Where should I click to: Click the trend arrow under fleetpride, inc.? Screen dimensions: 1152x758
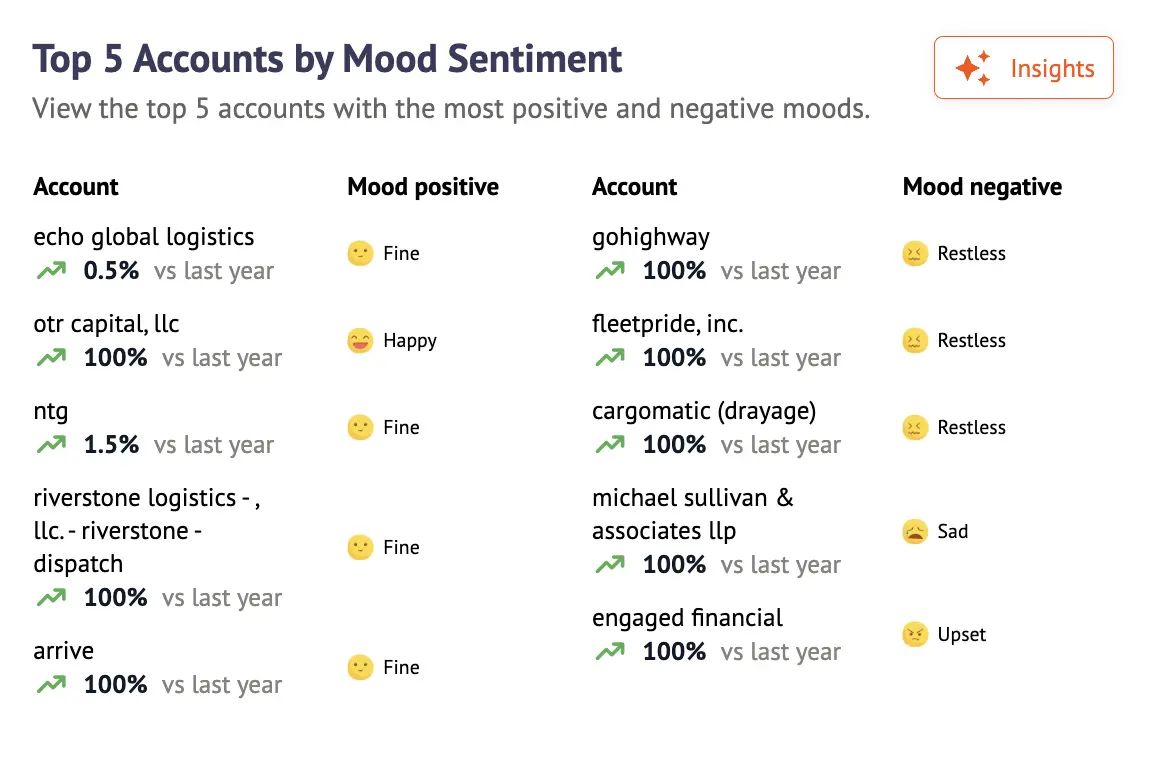(x=609, y=358)
